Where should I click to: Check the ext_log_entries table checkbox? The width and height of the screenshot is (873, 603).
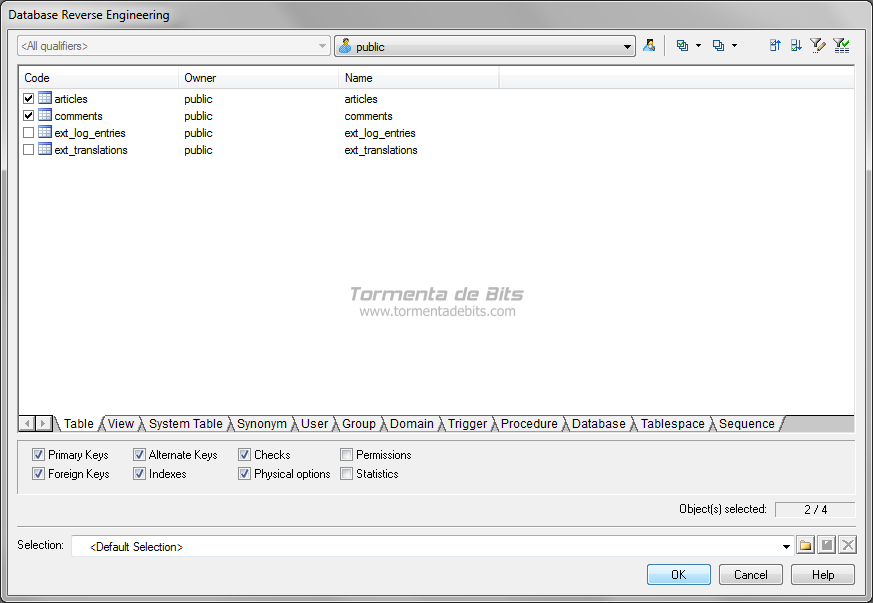[28, 133]
